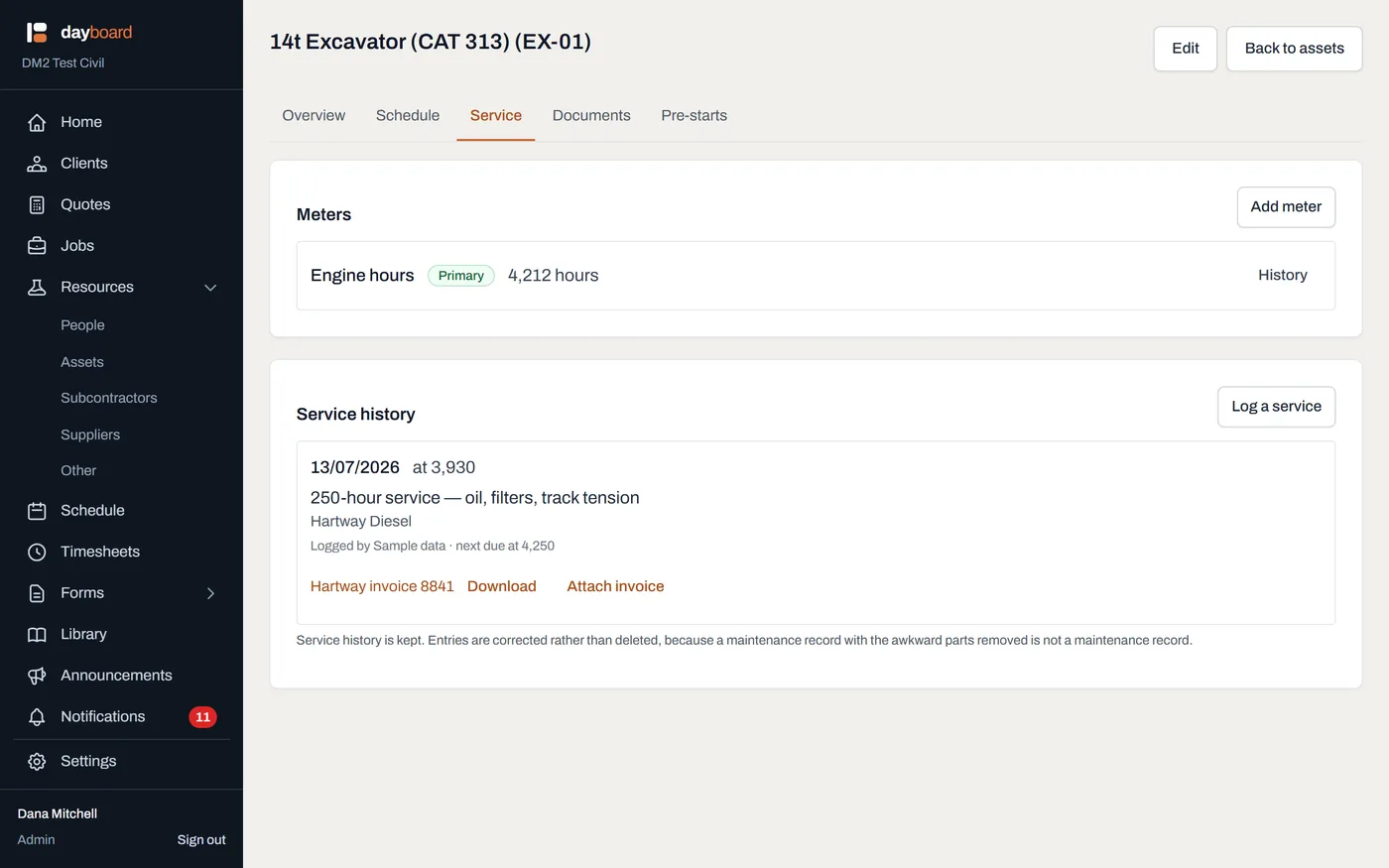
Task: Open People under Resources
Action: 82,325
